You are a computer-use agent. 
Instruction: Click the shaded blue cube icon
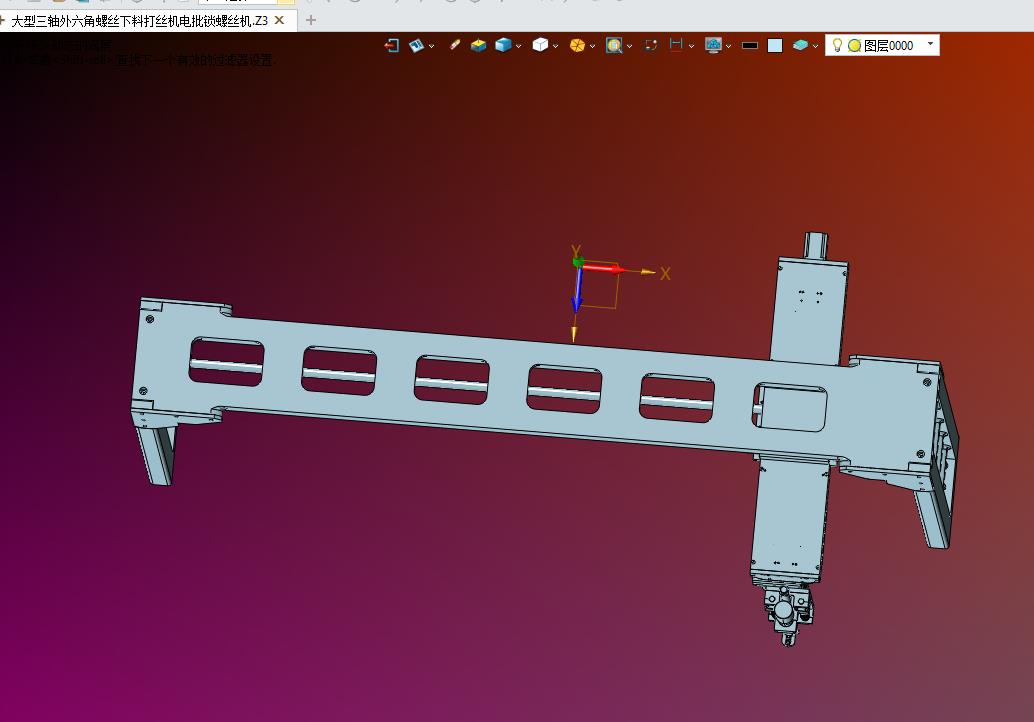pyautogui.click(x=503, y=45)
